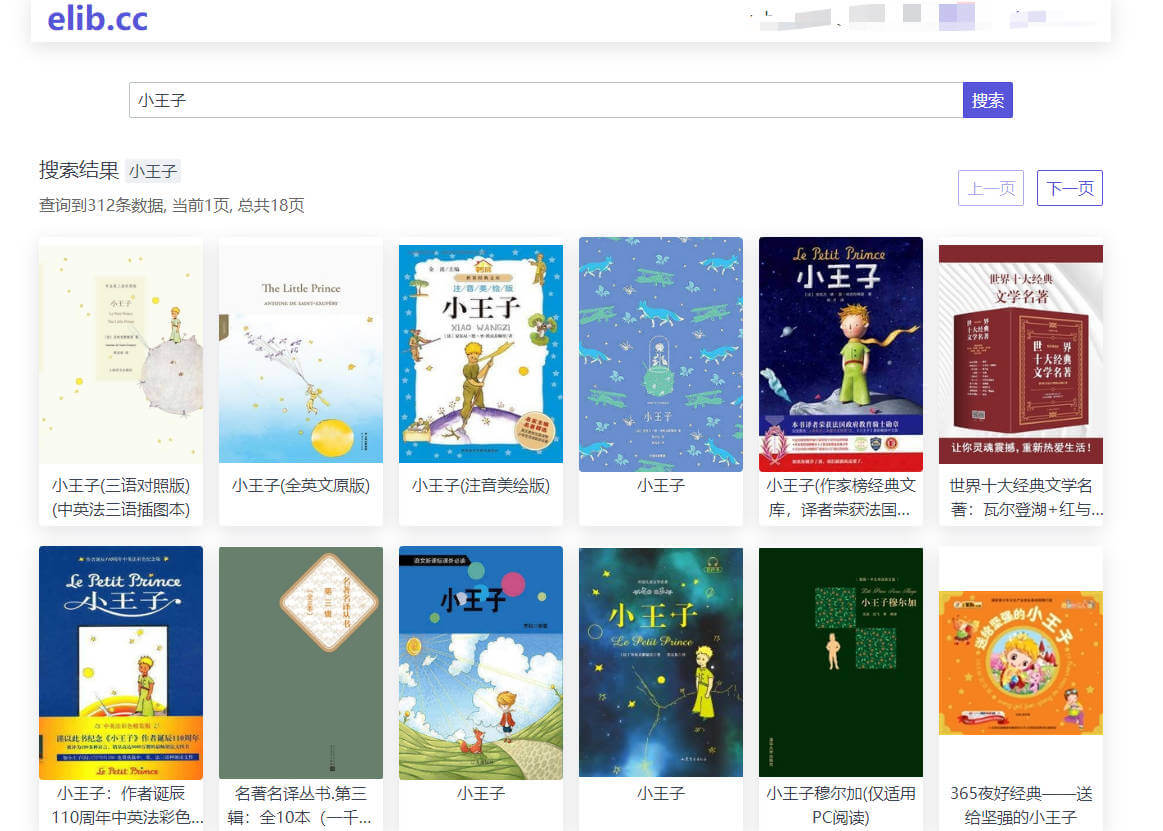
Task: Click the 小王子 title under the teal nebula cover
Action: (x=661, y=793)
